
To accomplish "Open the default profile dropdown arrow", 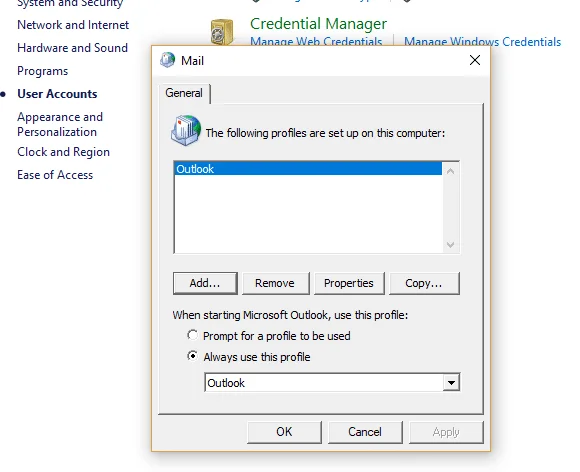I will click(x=451, y=382).
